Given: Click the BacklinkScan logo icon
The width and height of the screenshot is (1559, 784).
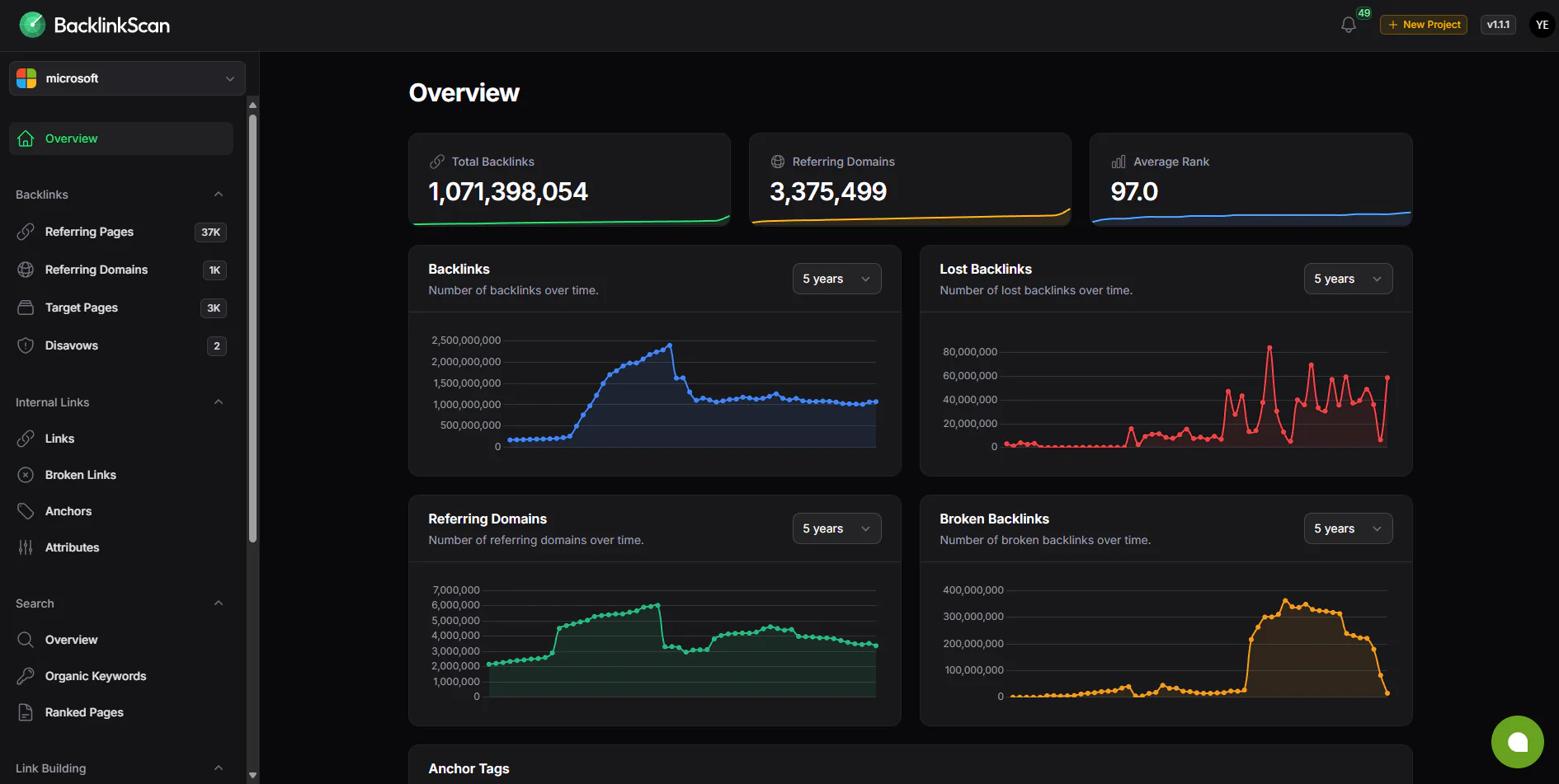Looking at the screenshot, I should click(32, 25).
